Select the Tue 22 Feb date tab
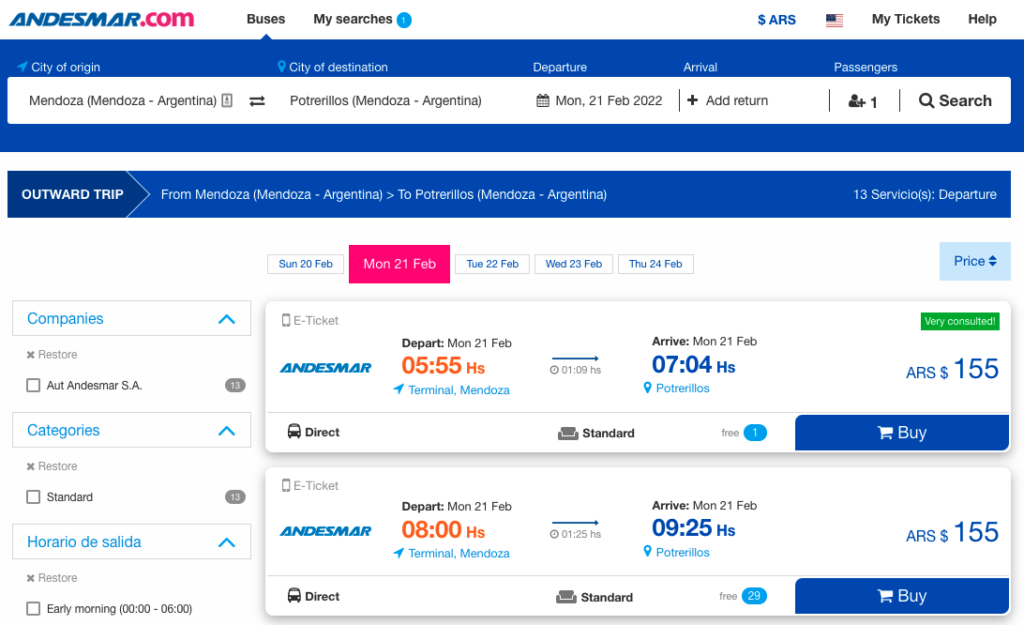1024x625 pixels. click(x=492, y=264)
